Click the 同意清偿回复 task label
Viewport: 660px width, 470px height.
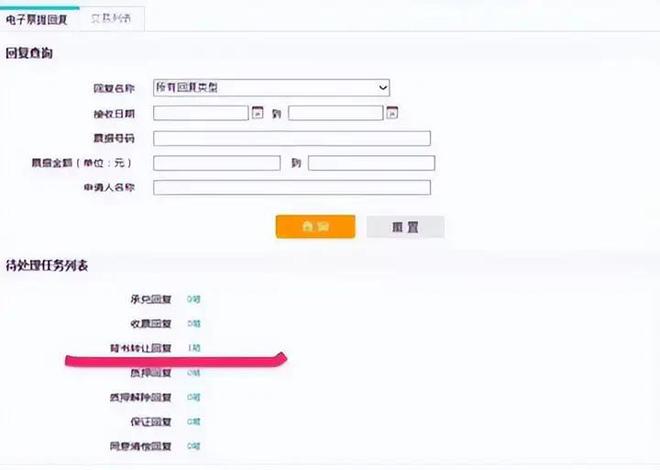(x=141, y=446)
